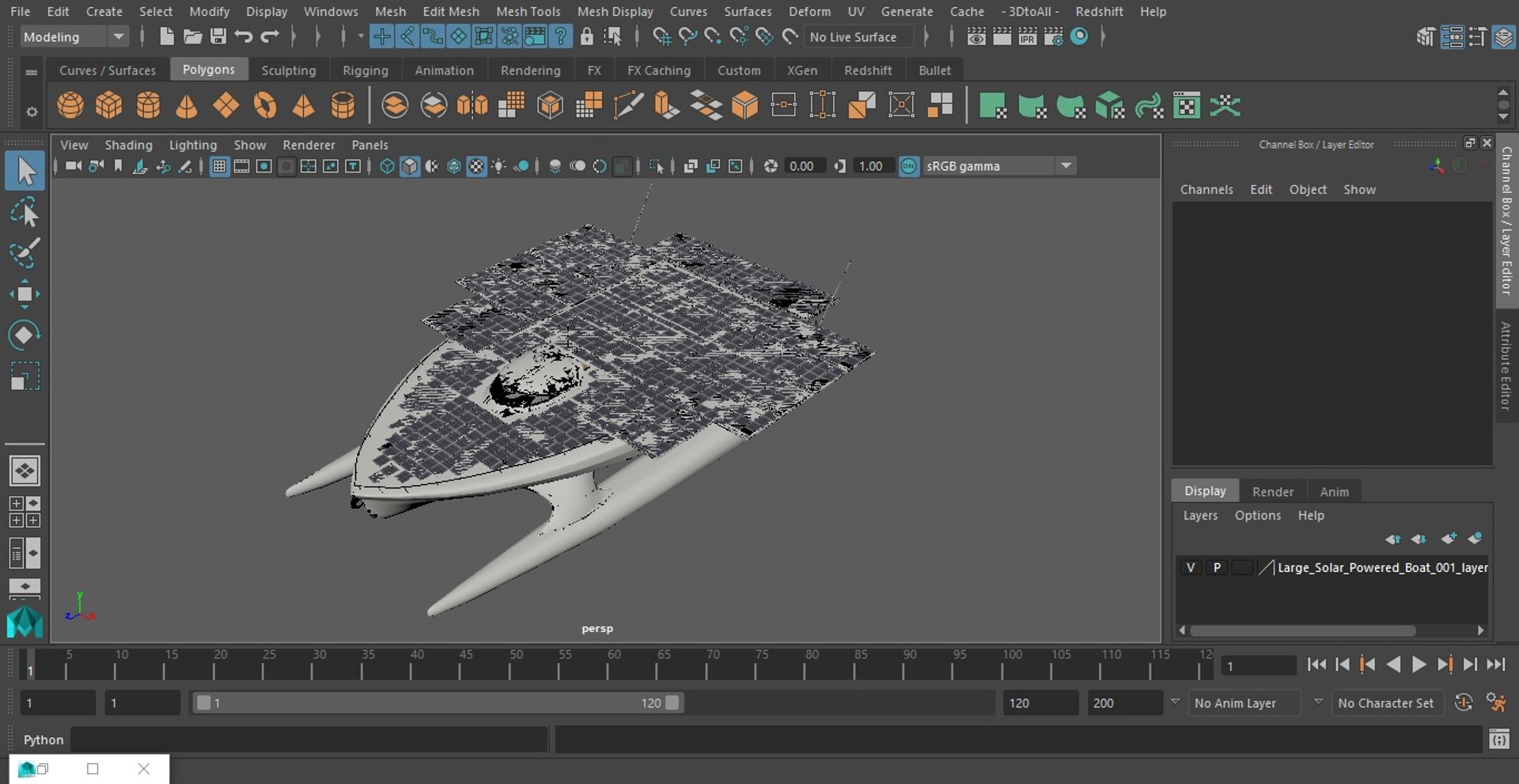Select Large_Solar_Powered_Boat_001_layer row
The image size is (1519, 784).
point(1332,567)
